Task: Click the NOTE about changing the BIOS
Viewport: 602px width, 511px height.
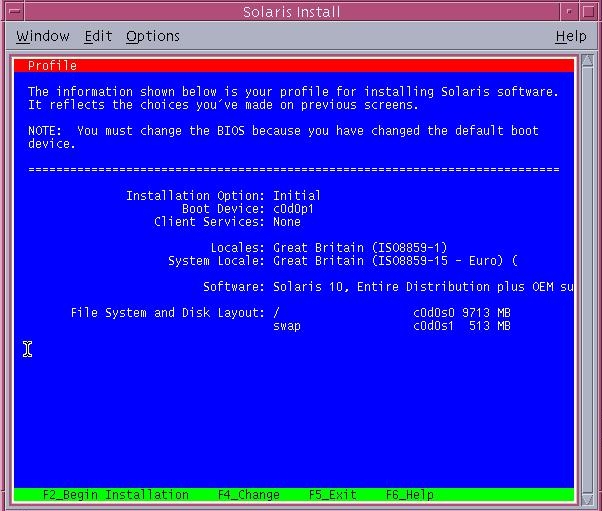Action: (x=283, y=137)
